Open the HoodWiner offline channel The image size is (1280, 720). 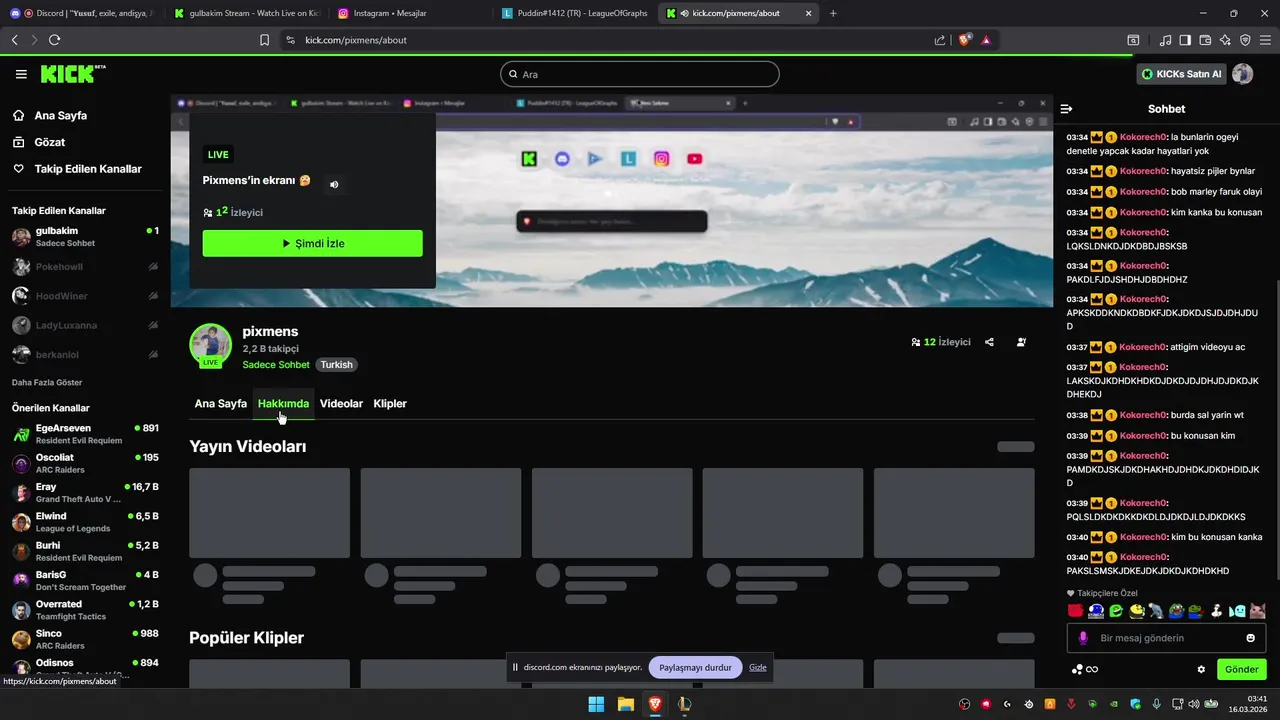[85, 296]
